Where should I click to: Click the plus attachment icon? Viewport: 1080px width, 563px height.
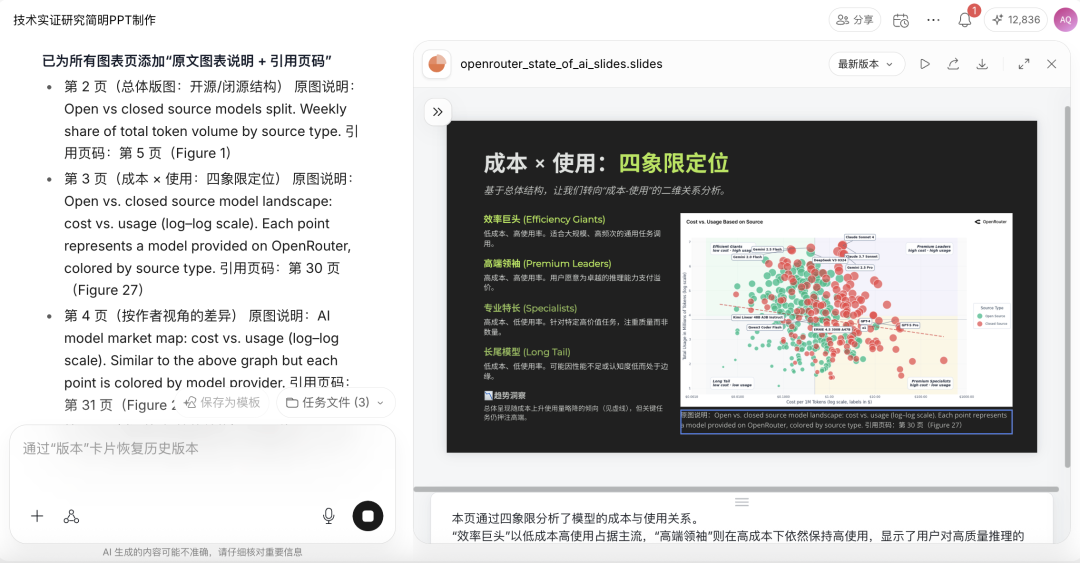(x=37, y=516)
